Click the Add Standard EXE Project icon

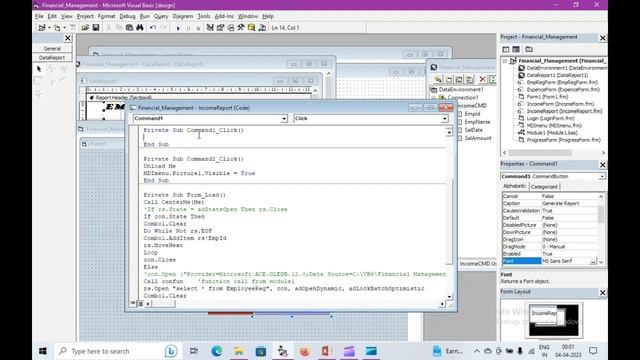point(42,28)
